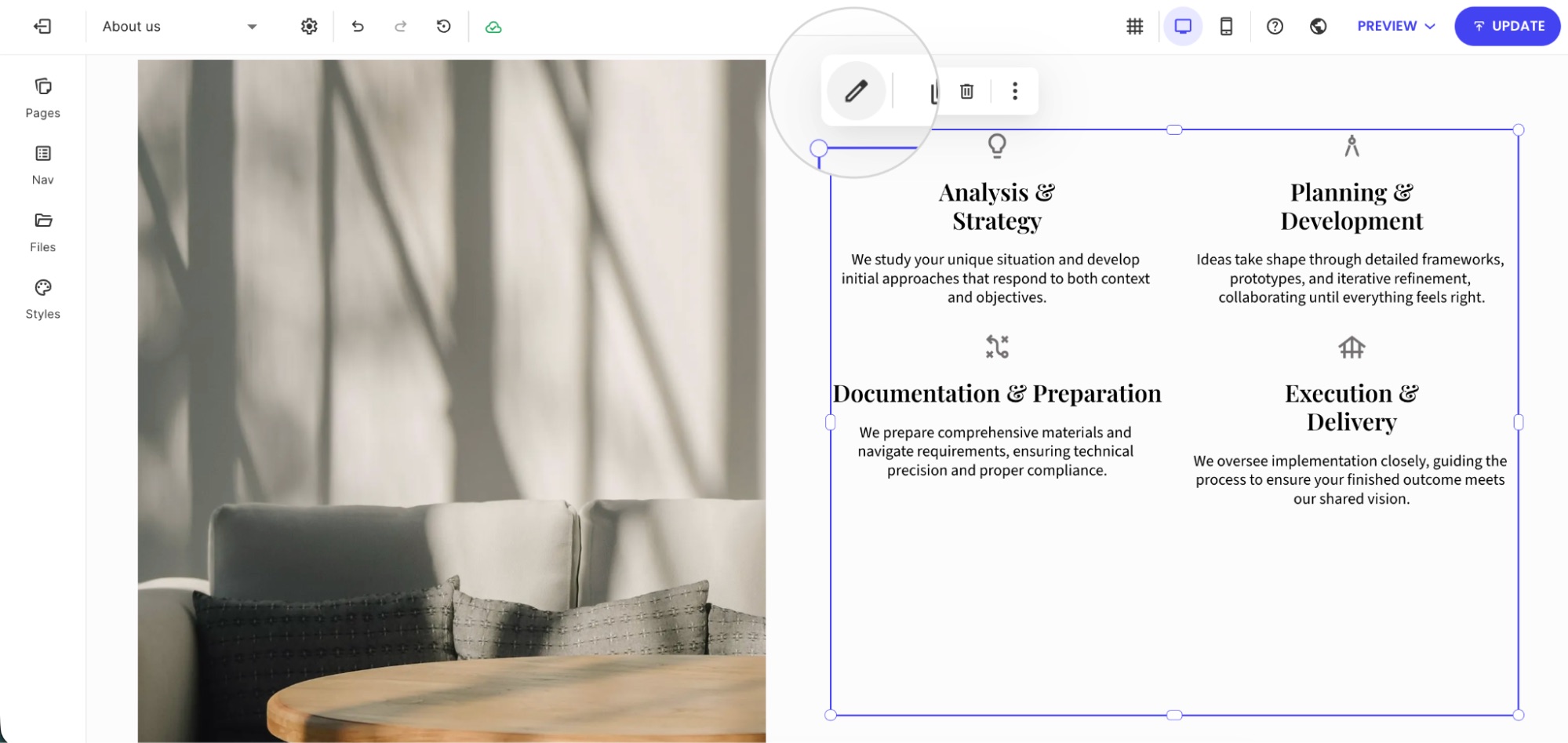Open the help question mark icon
1568x743 pixels.
point(1275,27)
